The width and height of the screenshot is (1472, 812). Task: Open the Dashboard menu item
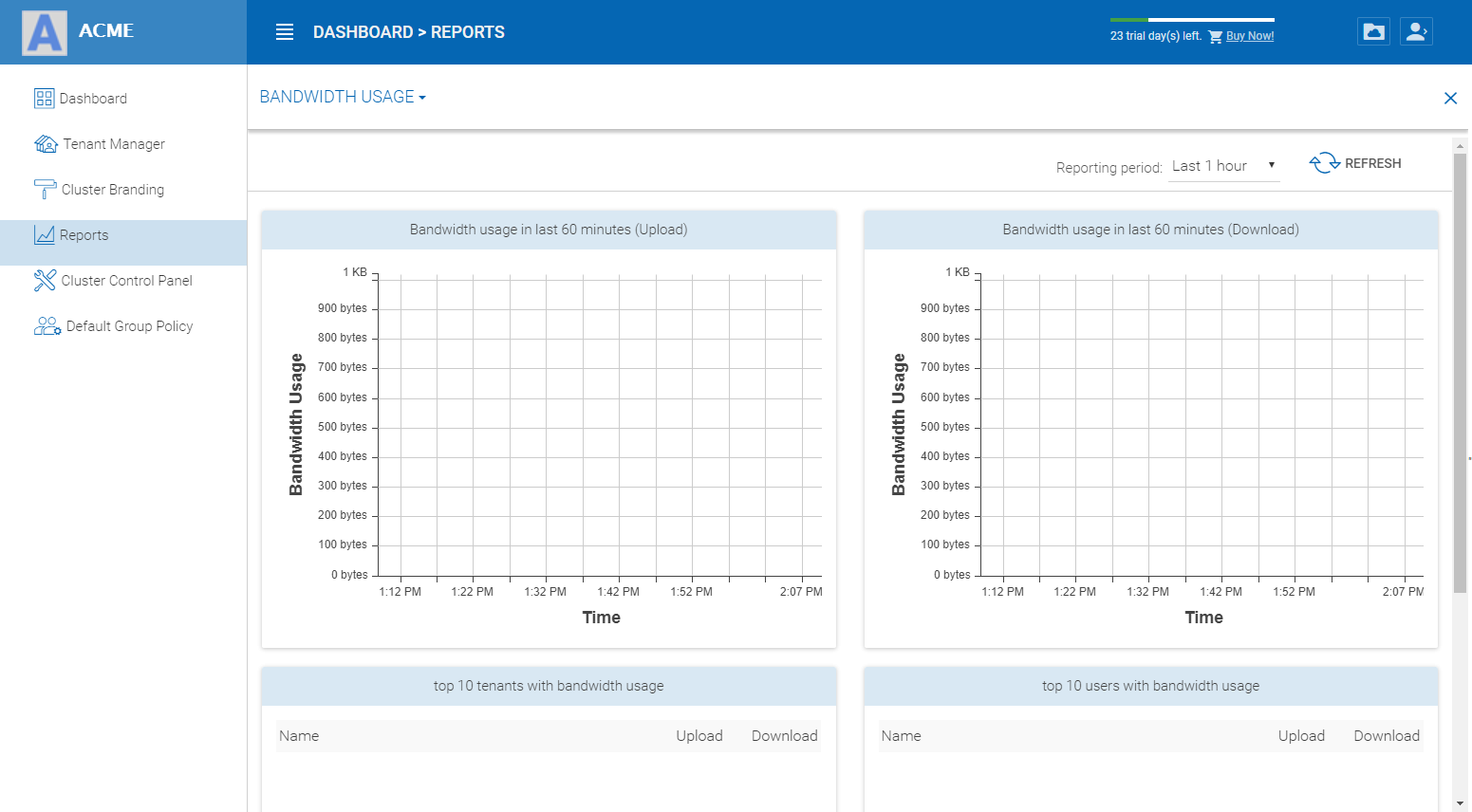pyautogui.click(x=123, y=99)
